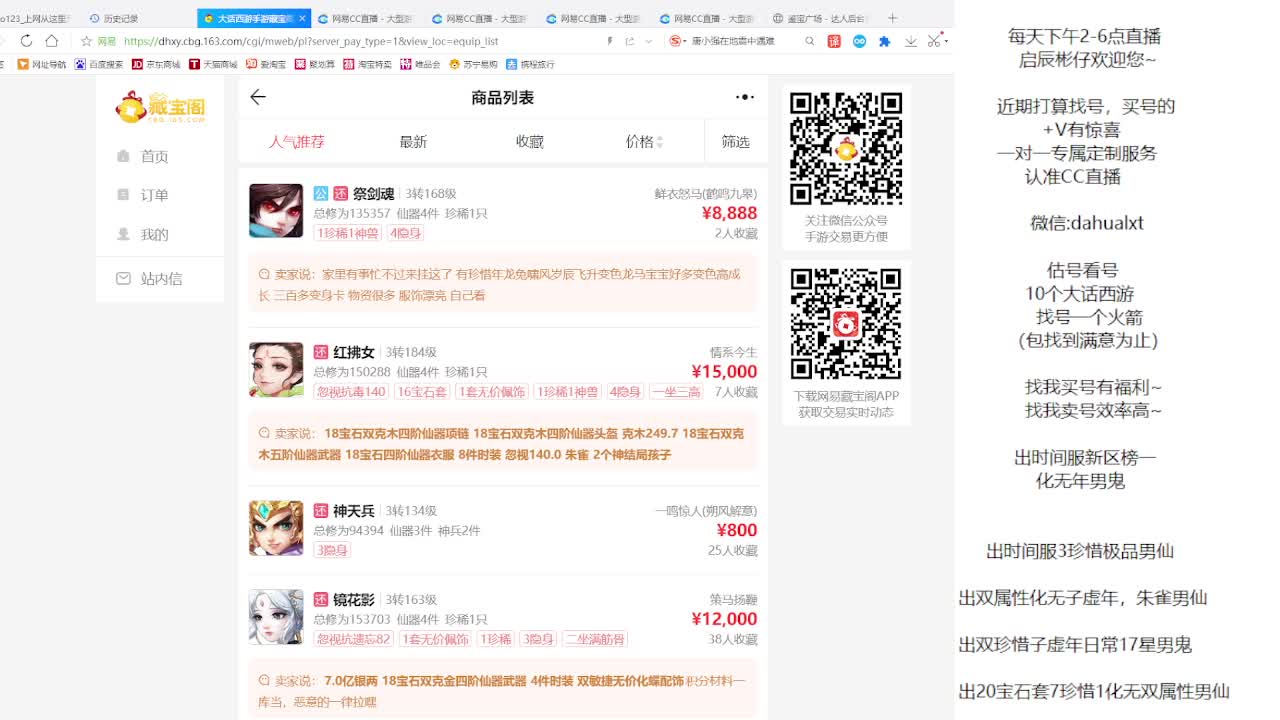Click the 二坐满筋骨 tag
The width and height of the screenshot is (1280, 720).
[x=595, y=639]
